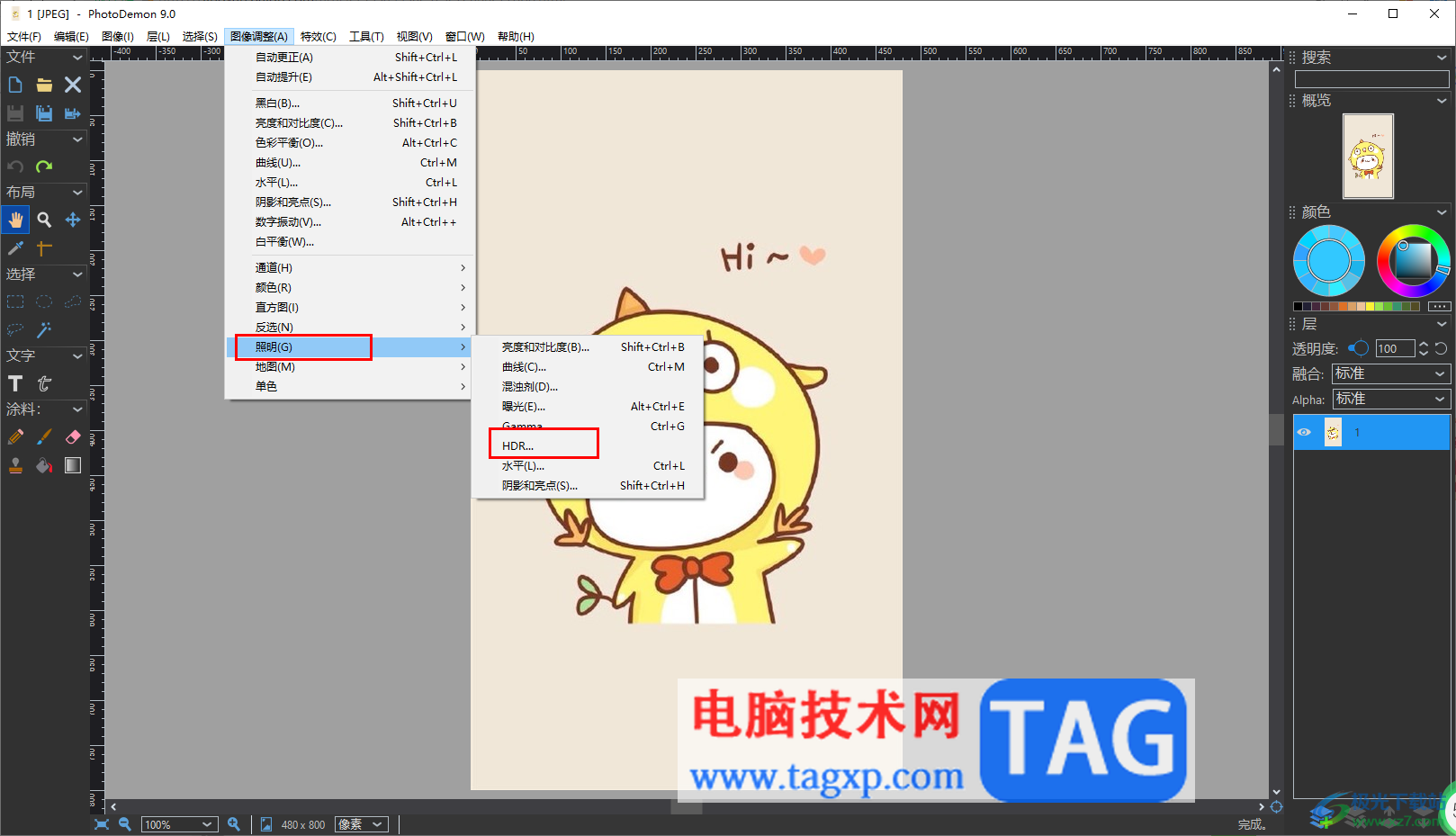This screenshot has height=836, width=1456.
Task: Collapse the 选择 tool section
Action: (77, 274)
